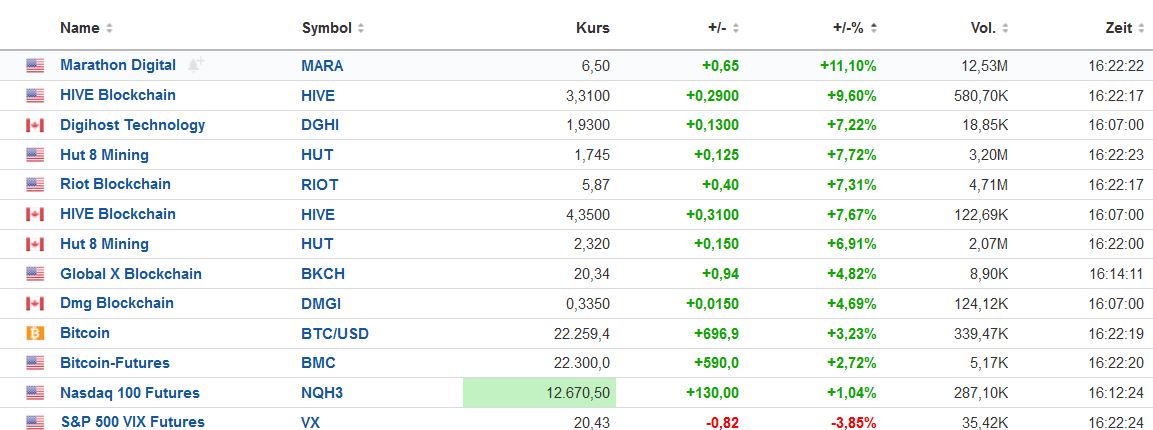The image size is (1153, 430).
Task: Open the Bitcoin-Futures link
Action: tap(115, 363)
